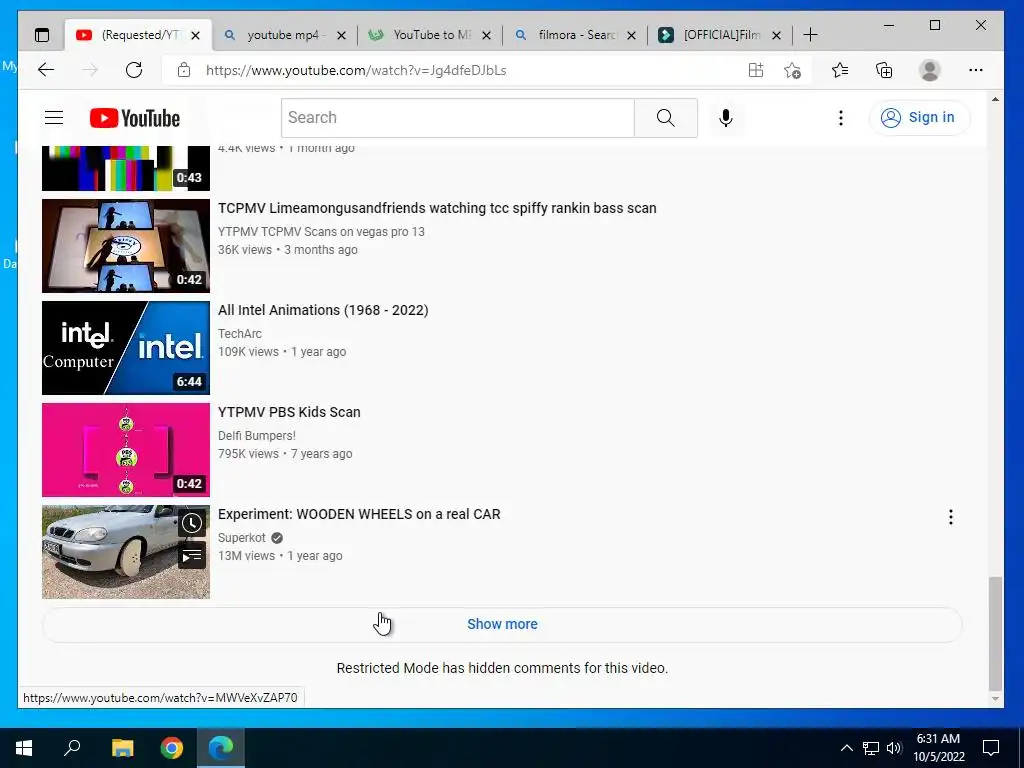Open network icon in system tray
This screenshot has width=1024, height=768.
click(871, 748)
